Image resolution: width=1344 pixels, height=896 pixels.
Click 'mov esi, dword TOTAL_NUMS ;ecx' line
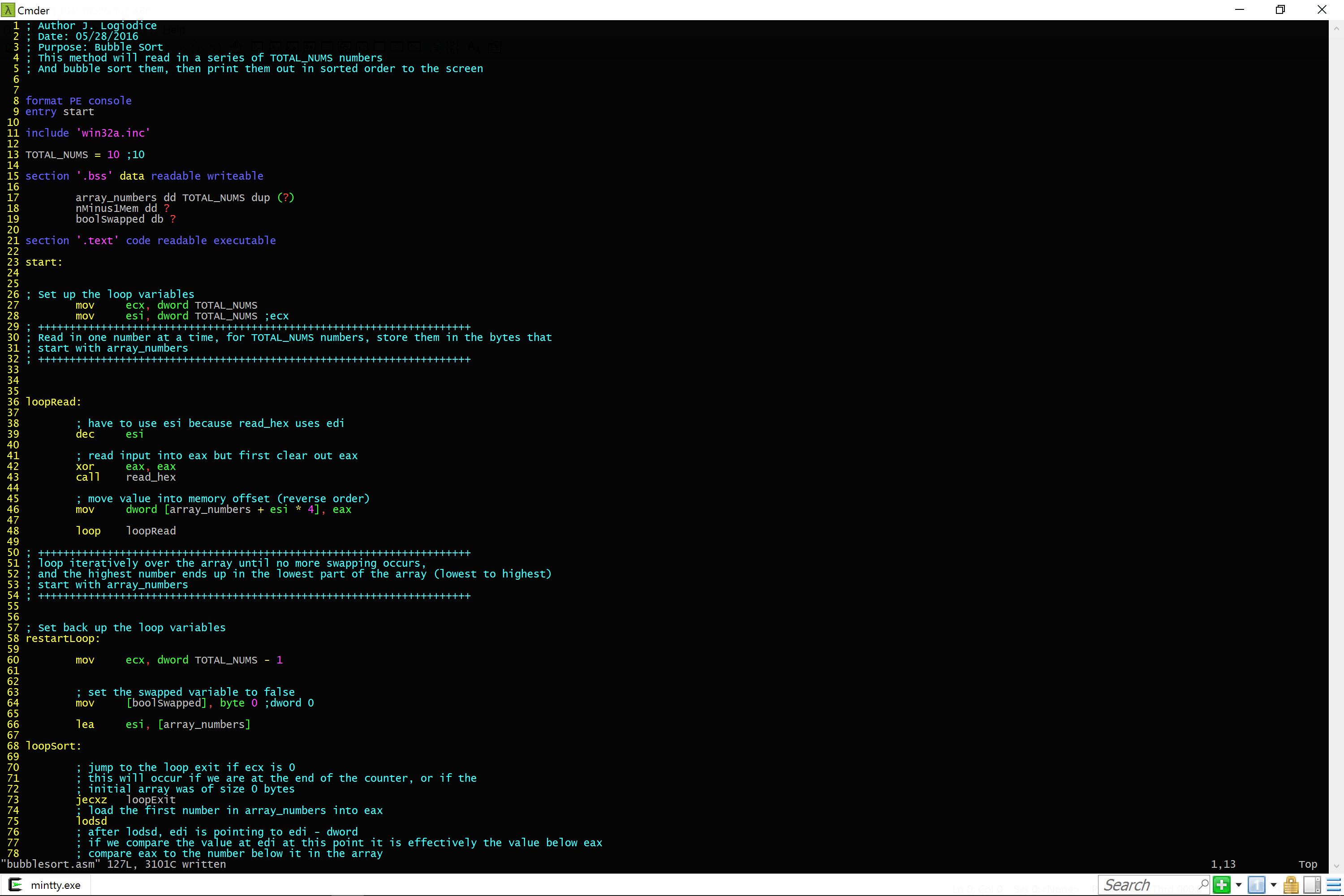coord(182,316)
